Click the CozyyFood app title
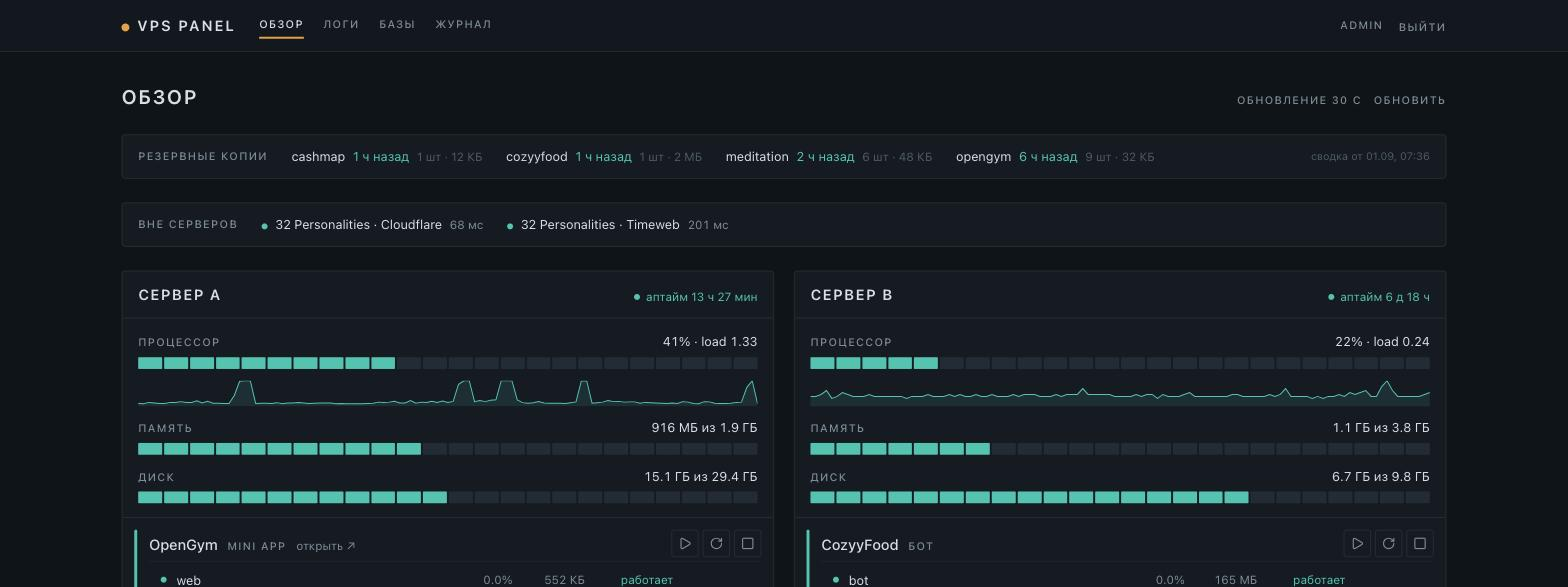Image resolution: width=1568 pixels, height=587 pixels. pyautogui.click(x=860, y=545)
